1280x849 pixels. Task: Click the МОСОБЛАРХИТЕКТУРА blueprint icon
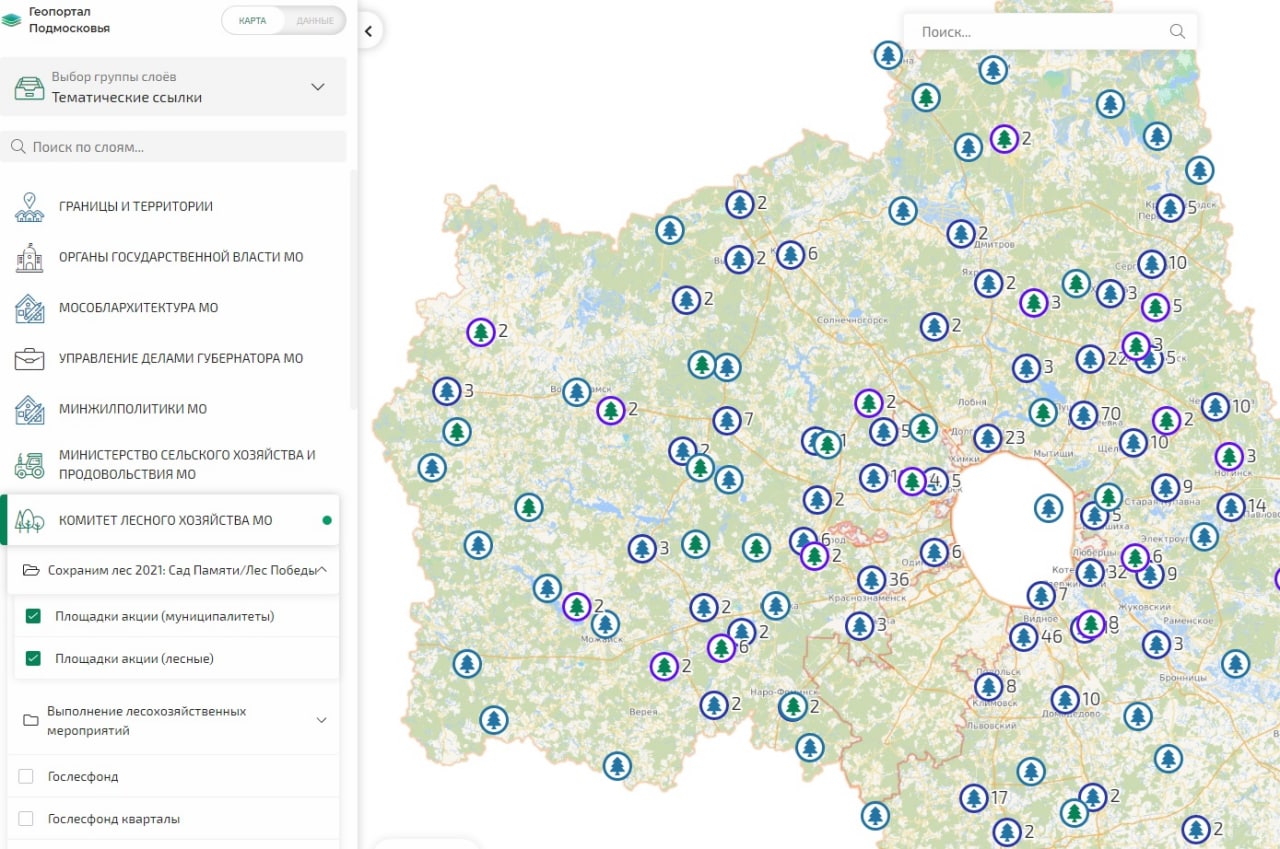pyautogui.click(x=29, y=308)
